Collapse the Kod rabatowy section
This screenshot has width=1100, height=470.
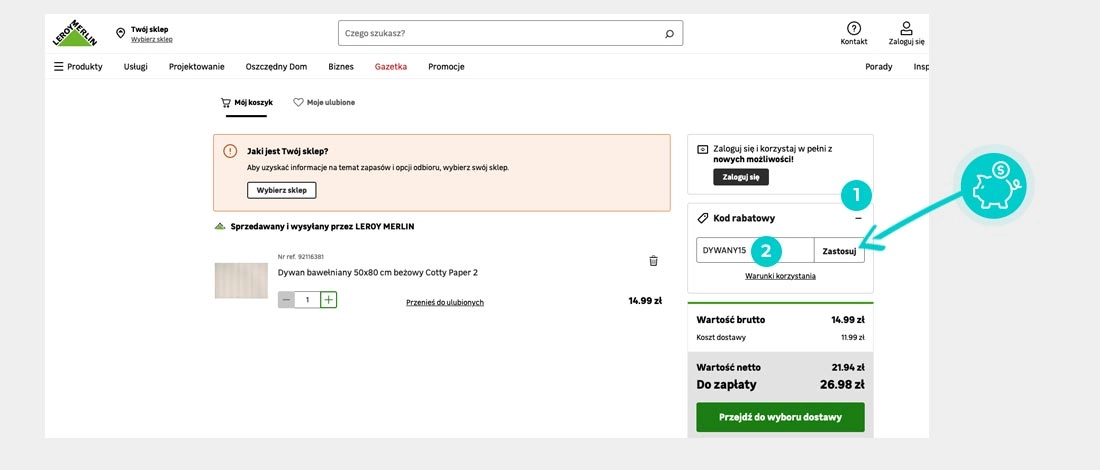pyautogui.click(x=857, y=218)
